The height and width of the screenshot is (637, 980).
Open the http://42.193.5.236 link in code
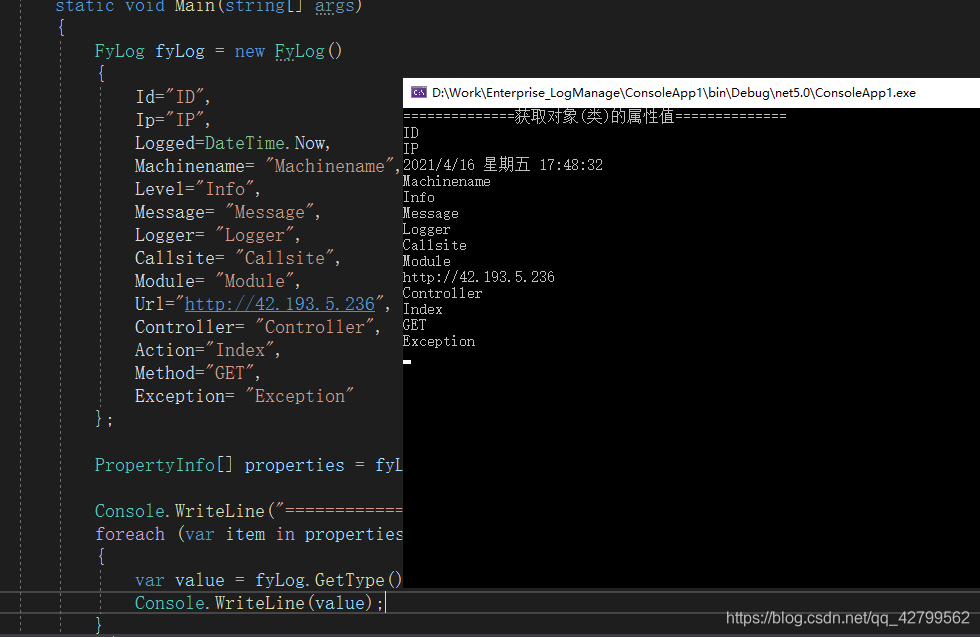[x=280, y=304]
